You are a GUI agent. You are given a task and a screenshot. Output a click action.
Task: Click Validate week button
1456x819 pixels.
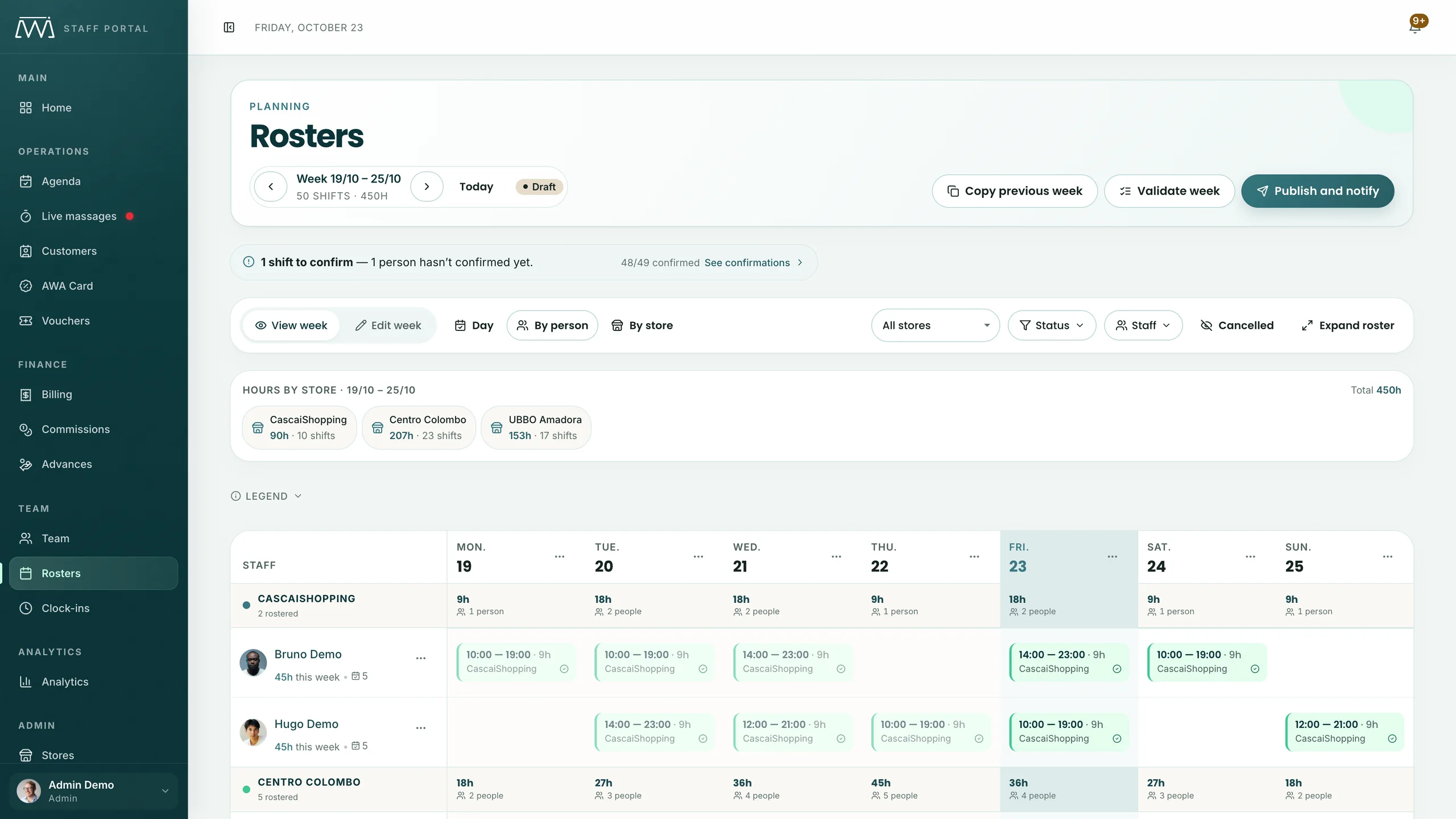(1169, 191)
